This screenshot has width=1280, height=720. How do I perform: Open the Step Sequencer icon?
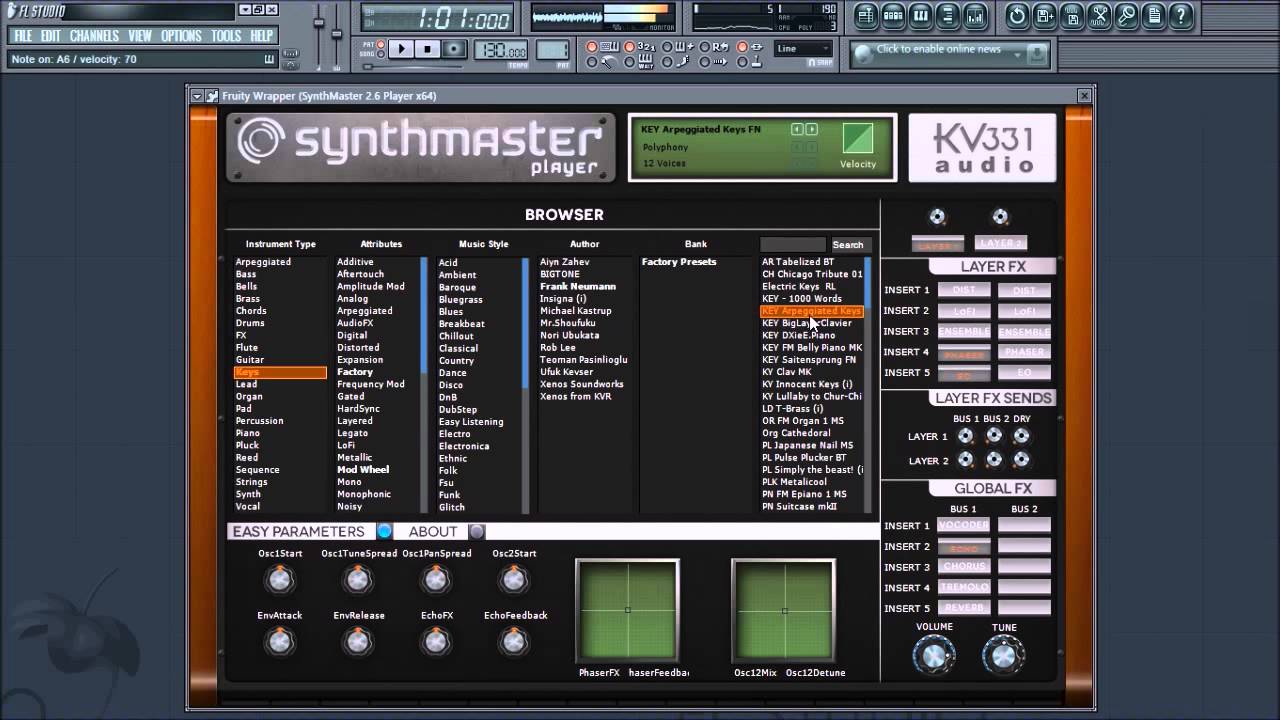coord(894,15)
